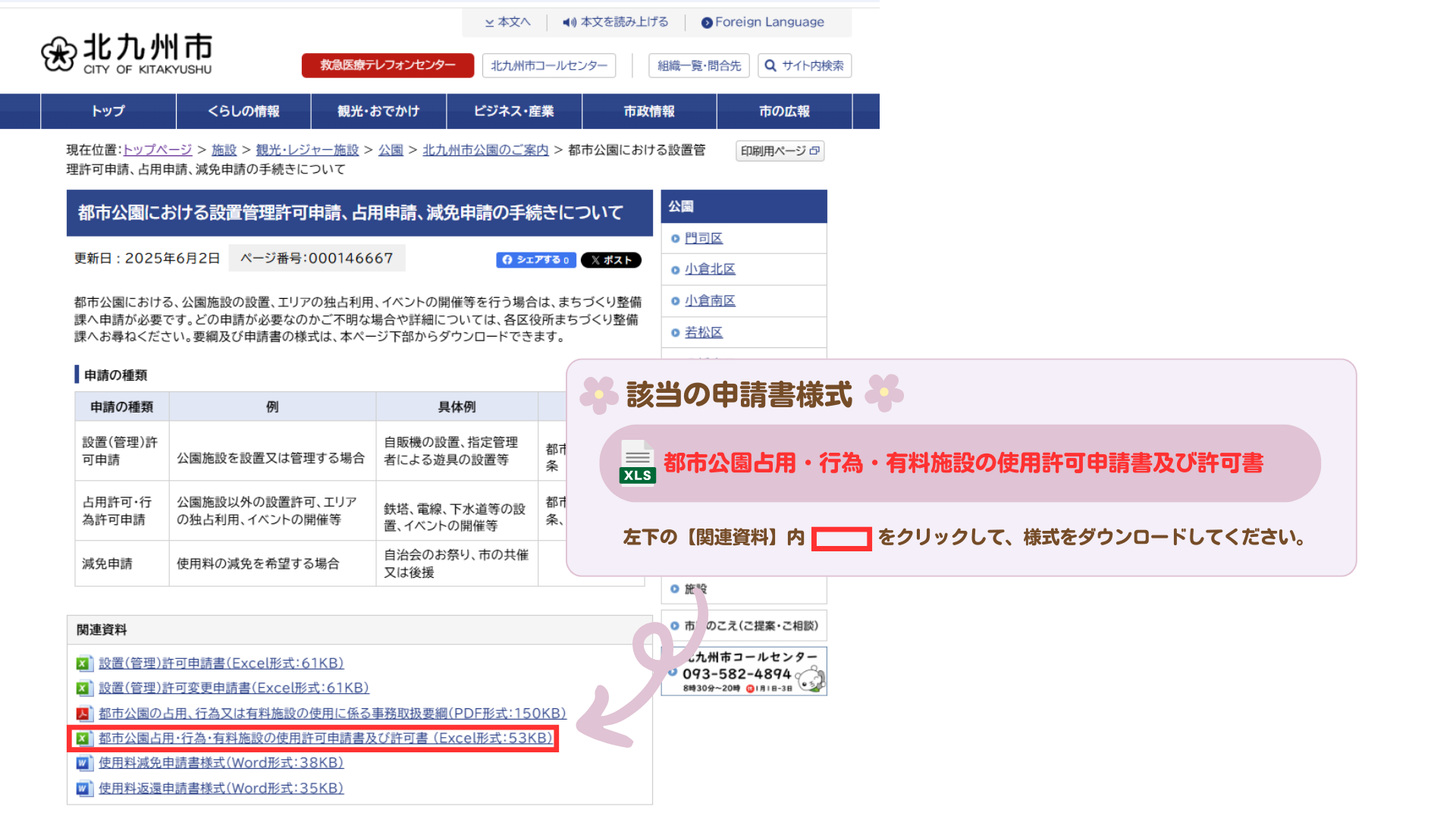Click the red 救急医療テレフォンセンター button
The height and width of the screenshot is (819, 1456).
(388, 66)
